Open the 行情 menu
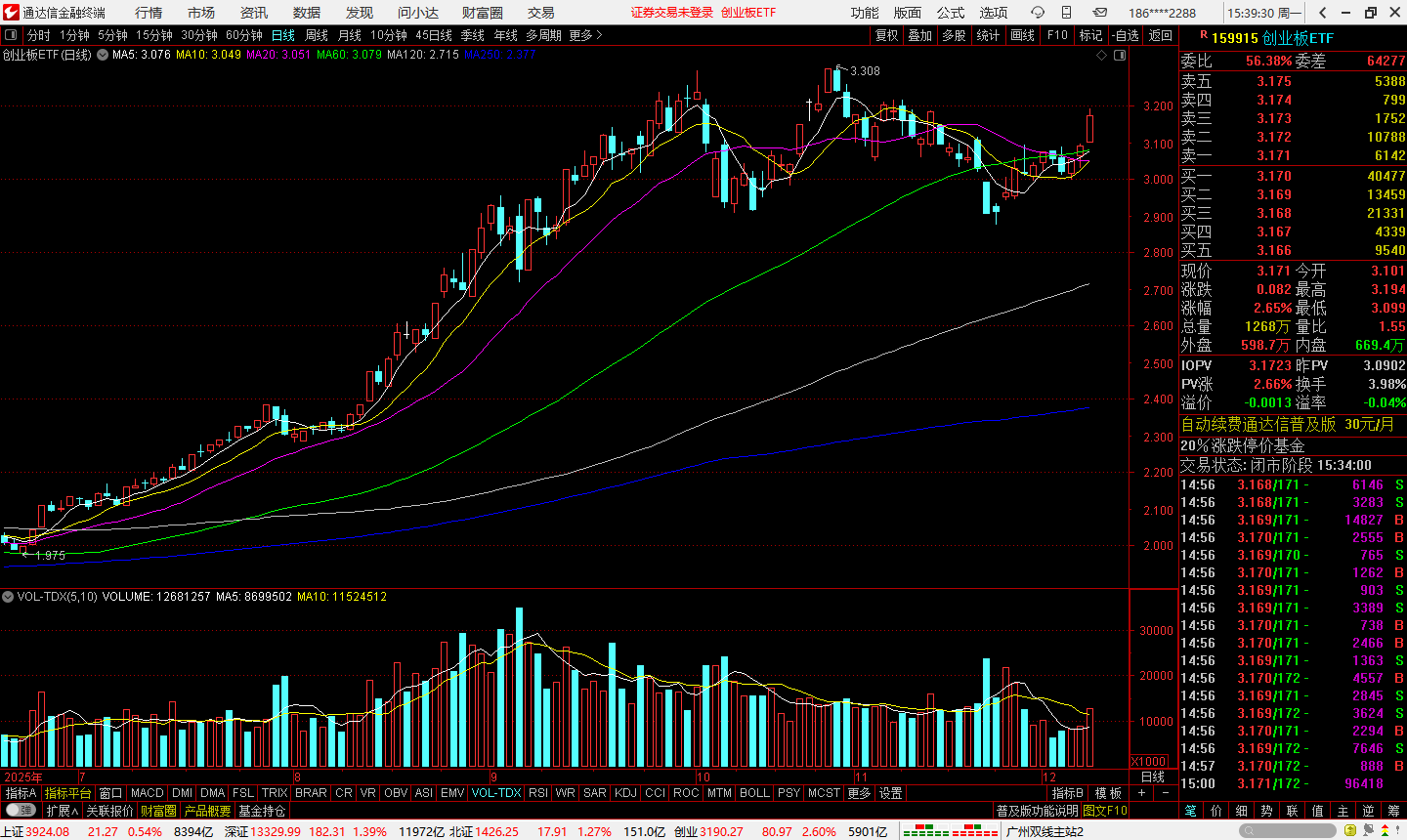This screenshot has width=1407, height=840. [149, 13]
